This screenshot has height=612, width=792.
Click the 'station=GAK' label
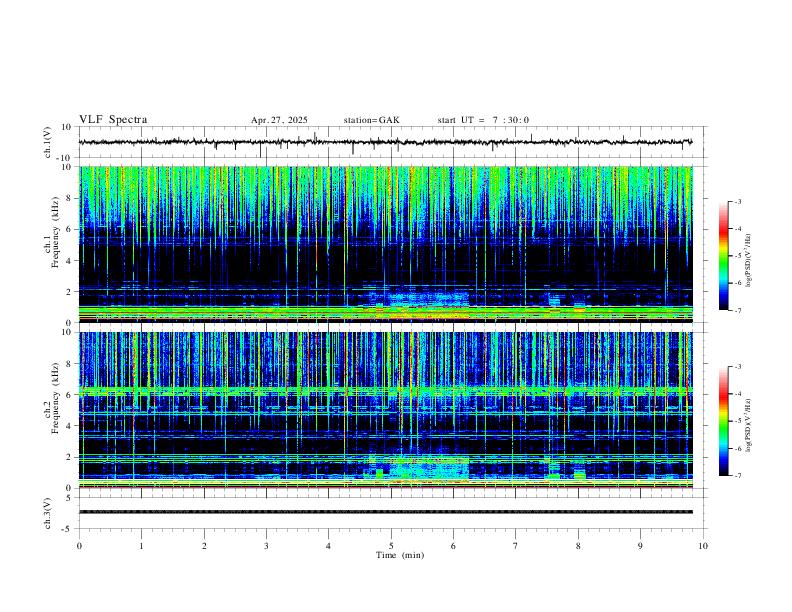pyautogui.click(x=371, y=120)
